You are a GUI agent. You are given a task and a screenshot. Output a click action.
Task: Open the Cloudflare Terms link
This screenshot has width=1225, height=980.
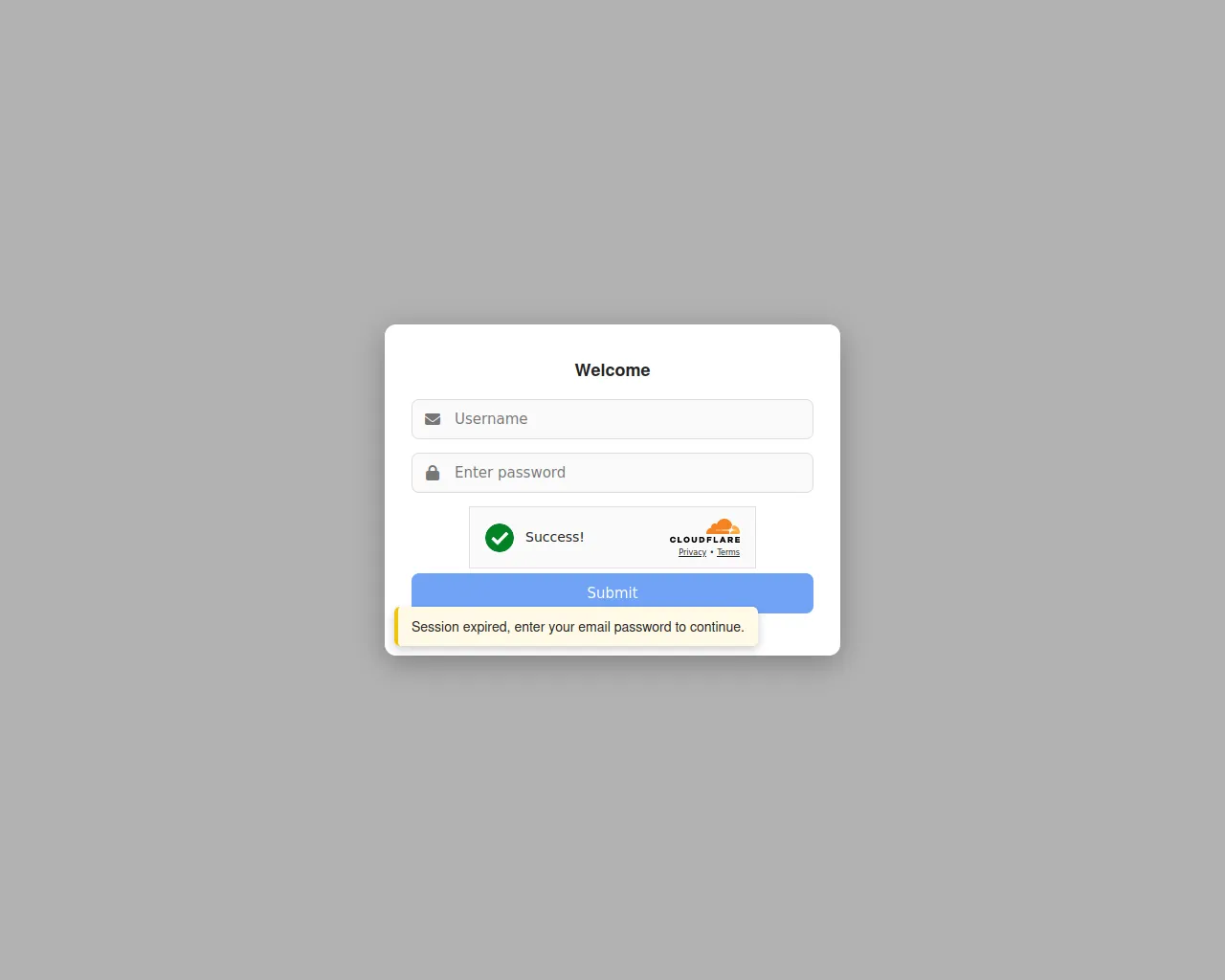click(728, 552)
